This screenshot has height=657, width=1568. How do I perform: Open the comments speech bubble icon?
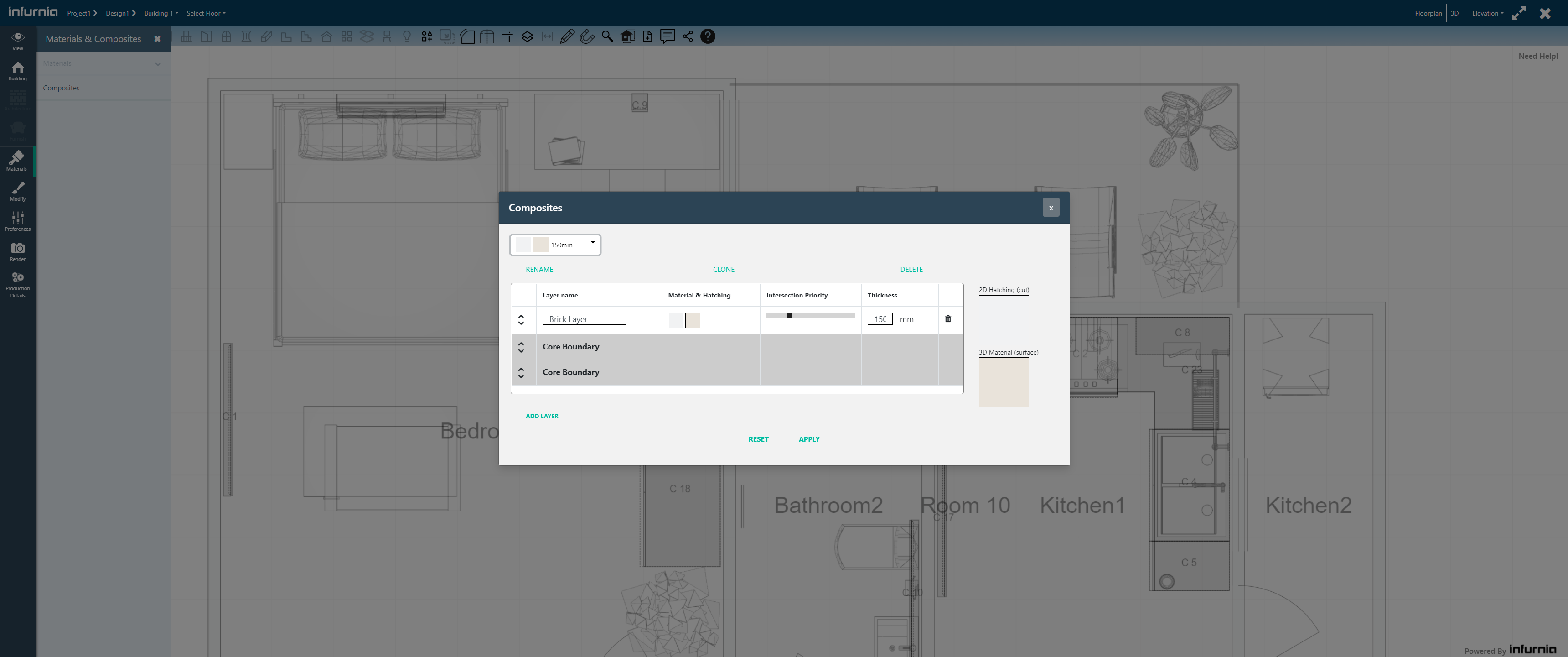pos(668,36)
